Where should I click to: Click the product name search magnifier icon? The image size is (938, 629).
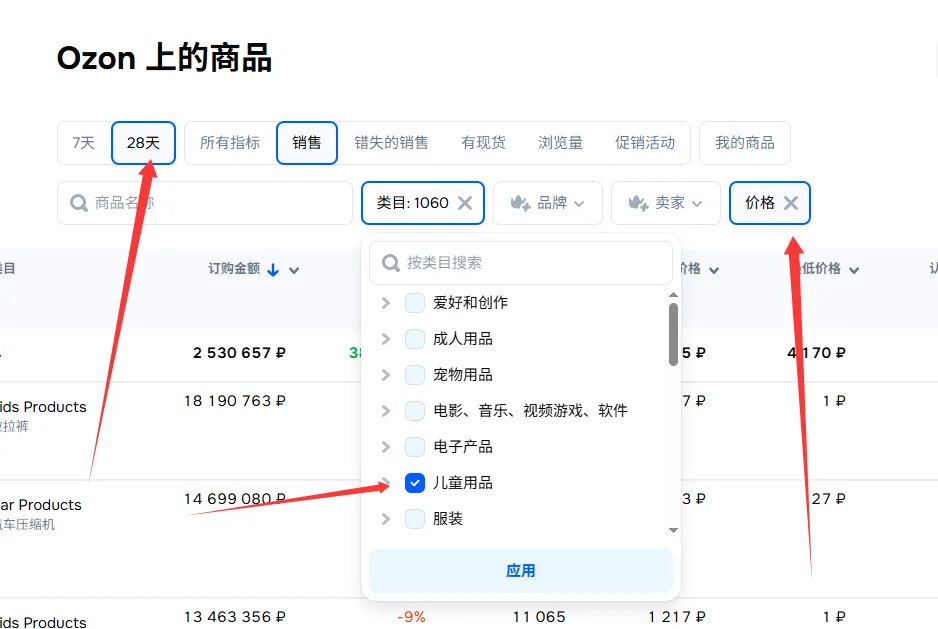(78, 203)
